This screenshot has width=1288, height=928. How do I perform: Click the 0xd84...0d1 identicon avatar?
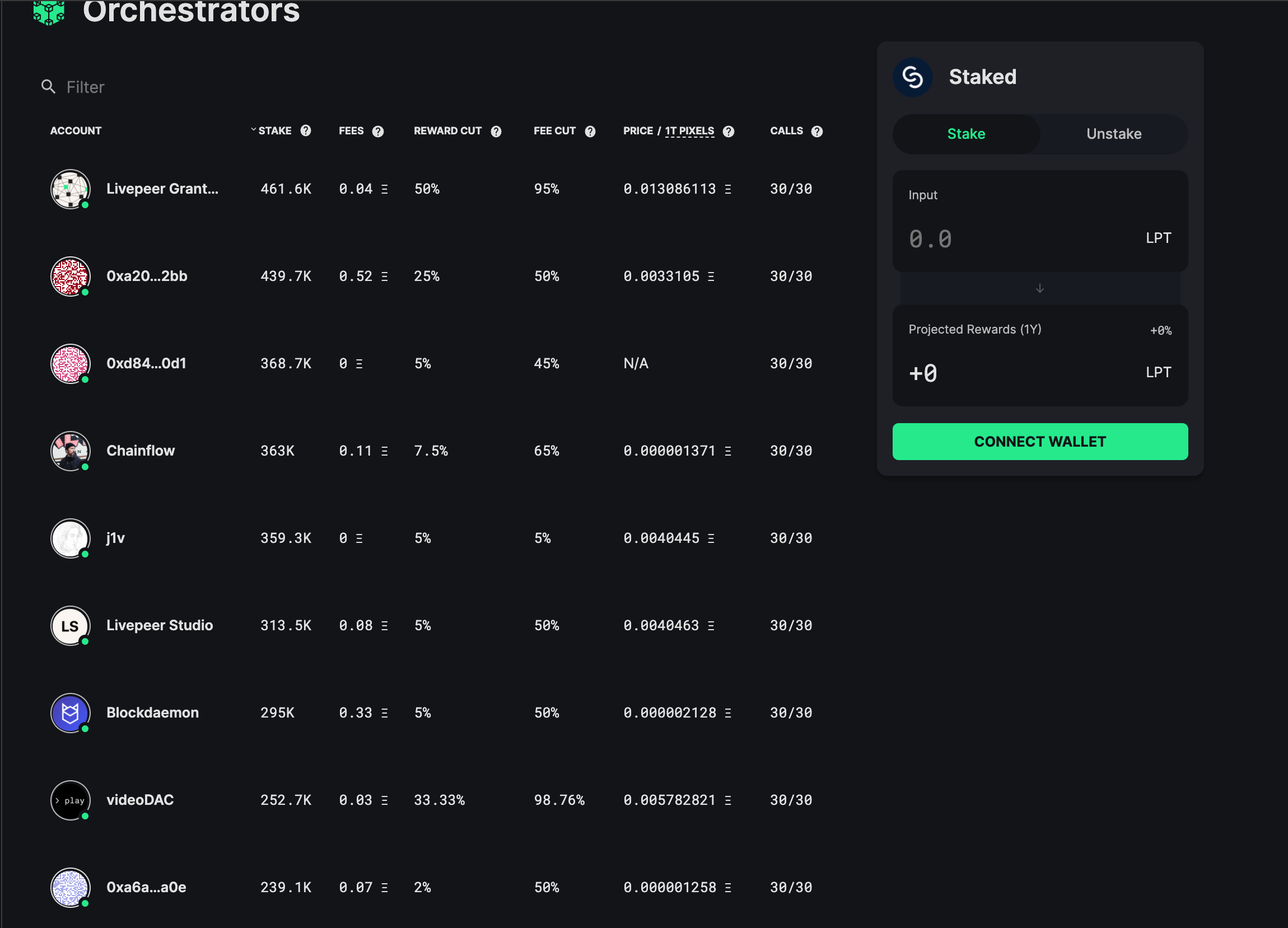click(x=71, y=364)
